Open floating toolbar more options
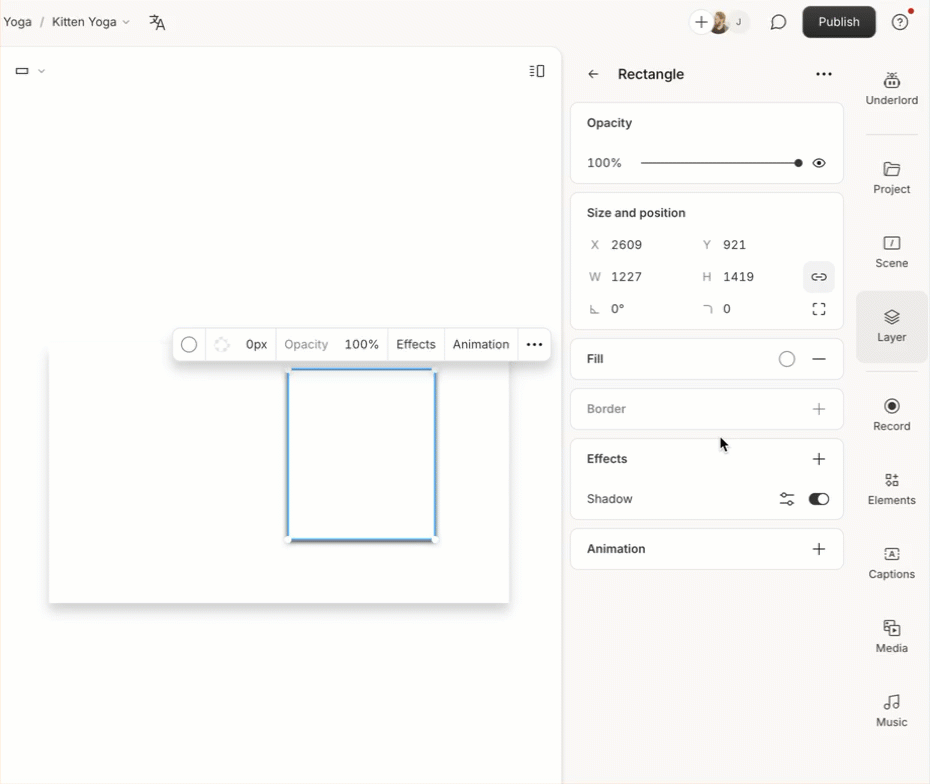The image size is (930, 784). [534, 345]
